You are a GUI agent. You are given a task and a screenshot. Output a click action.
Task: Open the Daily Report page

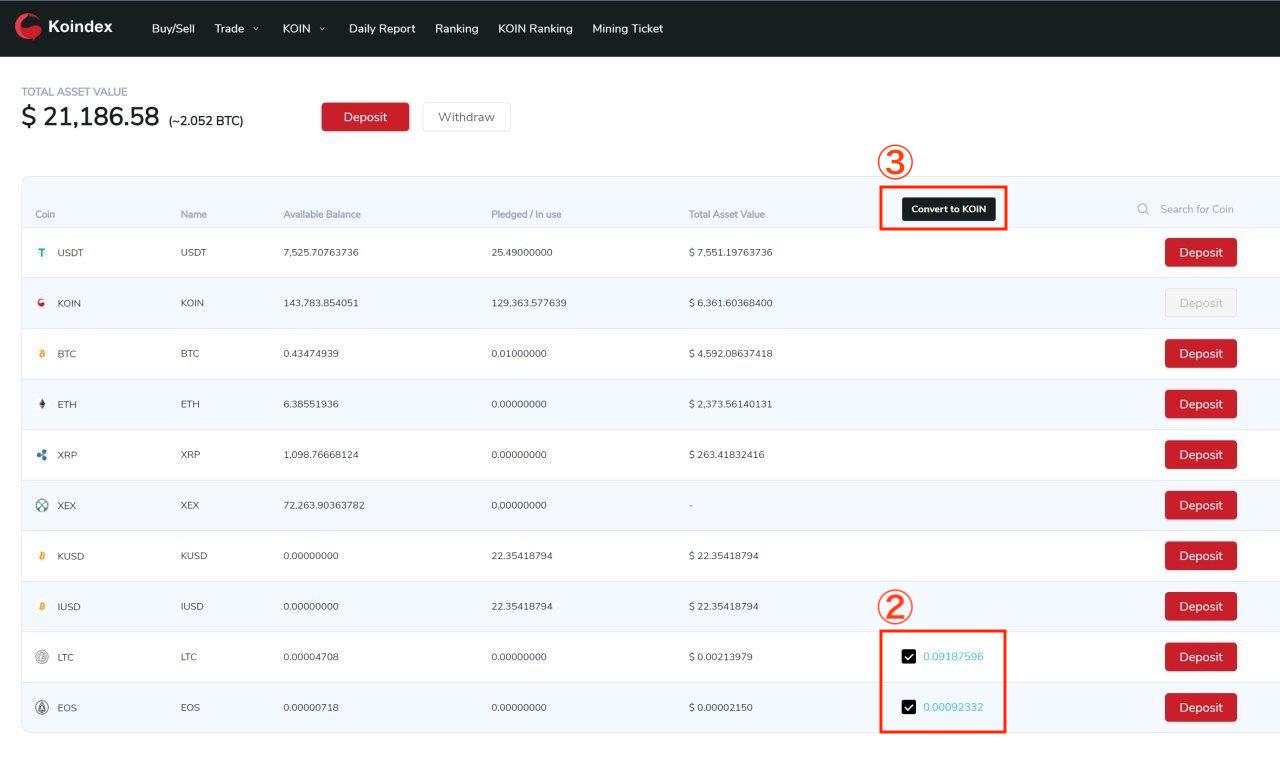pos(381,28)
